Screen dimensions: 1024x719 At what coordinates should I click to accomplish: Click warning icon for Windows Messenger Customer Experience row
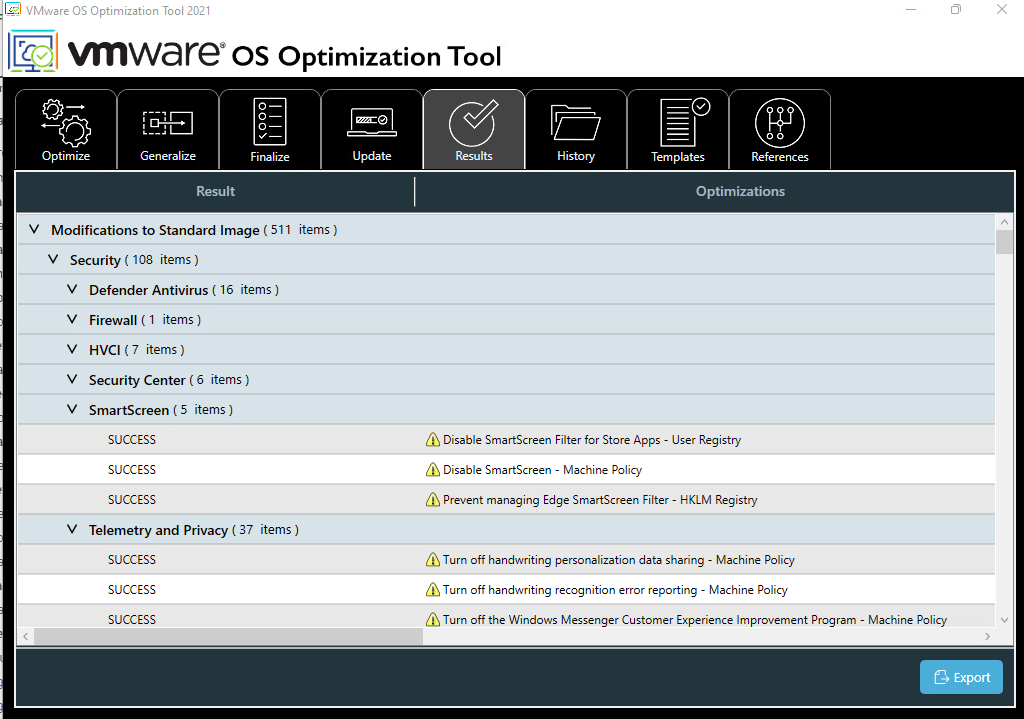[x=432, y=619]
